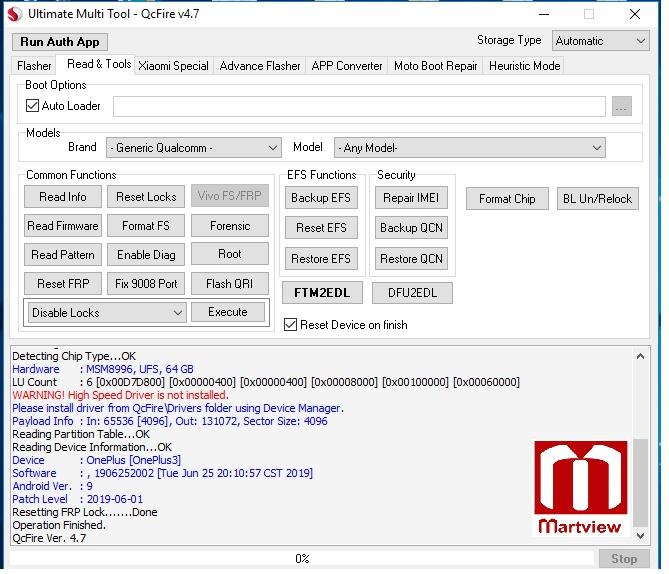
Task: Click the Run Auth App button
Action: click(x=60, y=42)
